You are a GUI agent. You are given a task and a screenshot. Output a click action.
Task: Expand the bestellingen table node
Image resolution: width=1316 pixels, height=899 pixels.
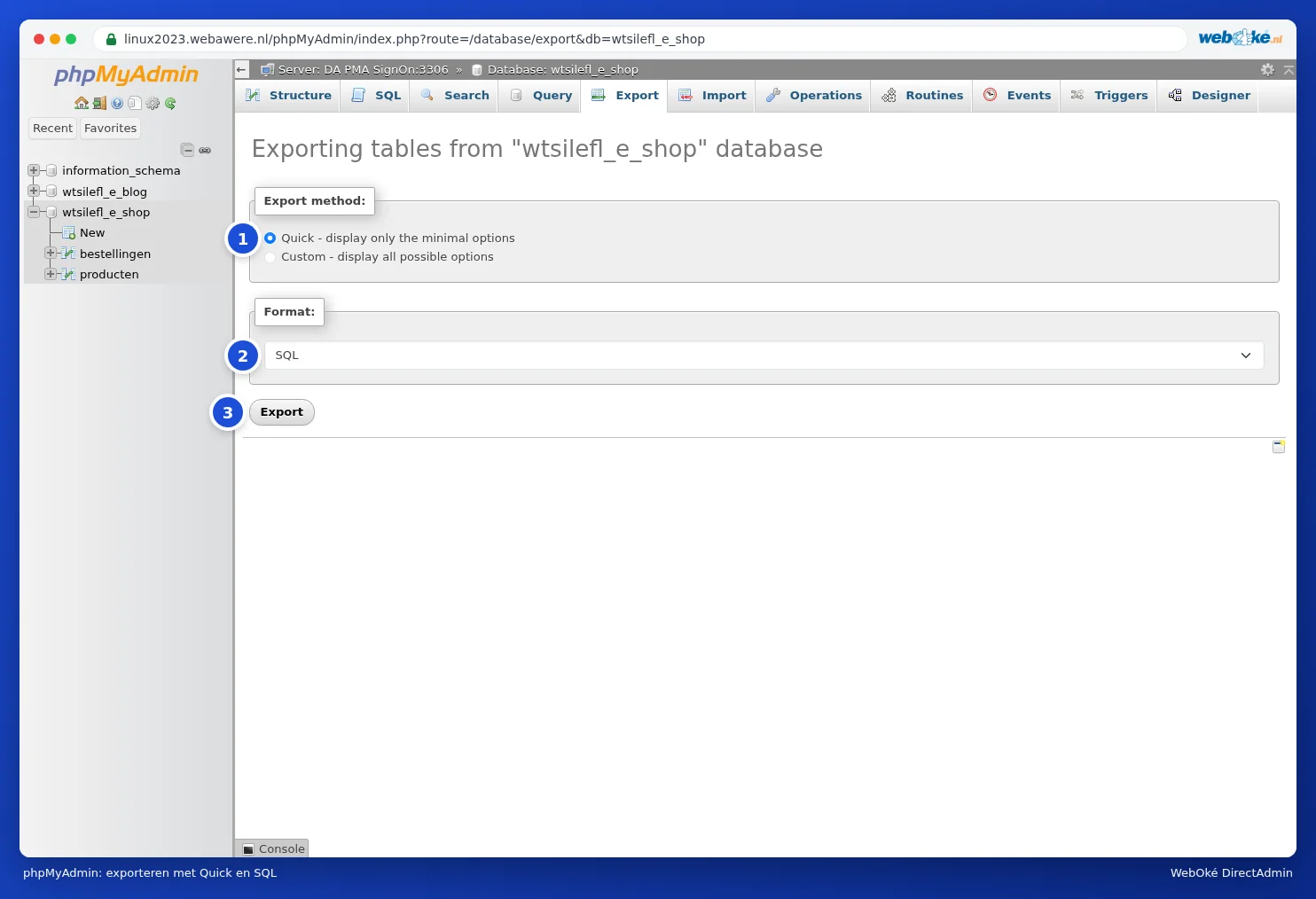pos(51,253)
